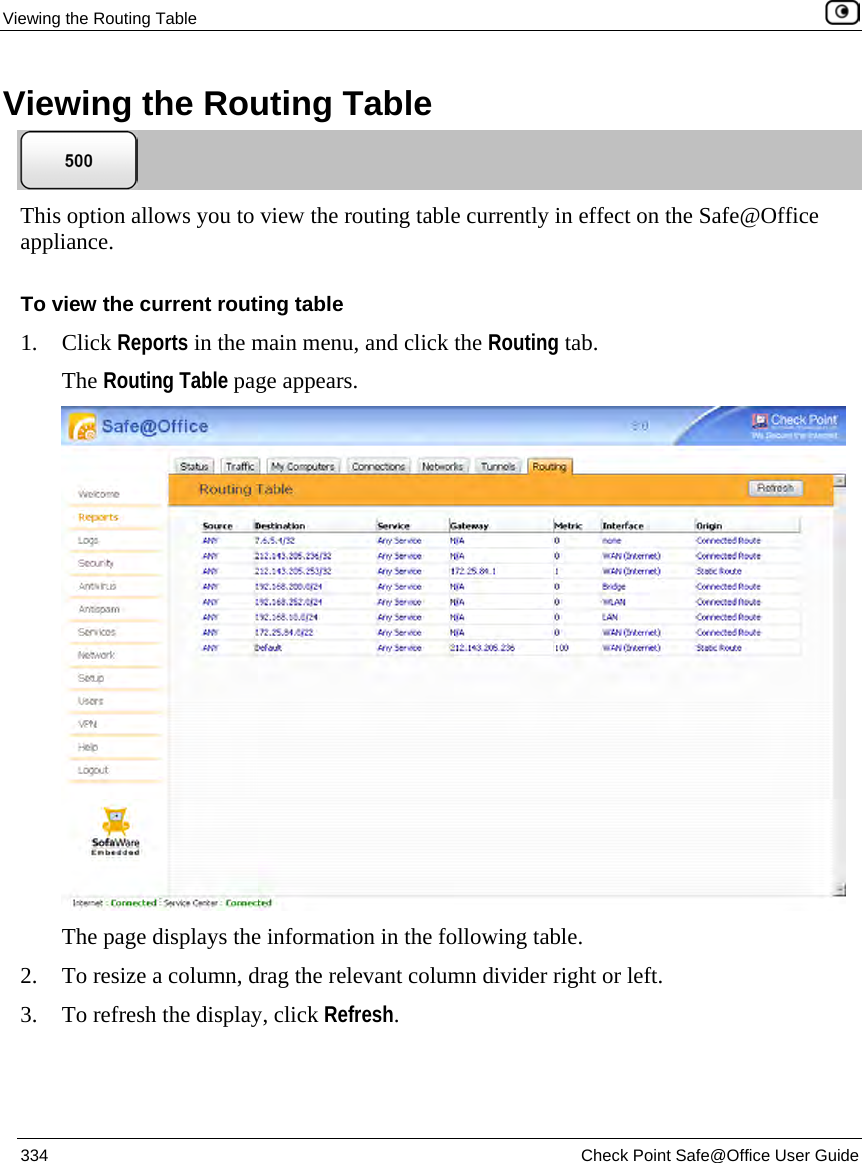The height and width of the screenshot is (1163, 862).
Task: Click the Source column header
Action: pos(217,525)
